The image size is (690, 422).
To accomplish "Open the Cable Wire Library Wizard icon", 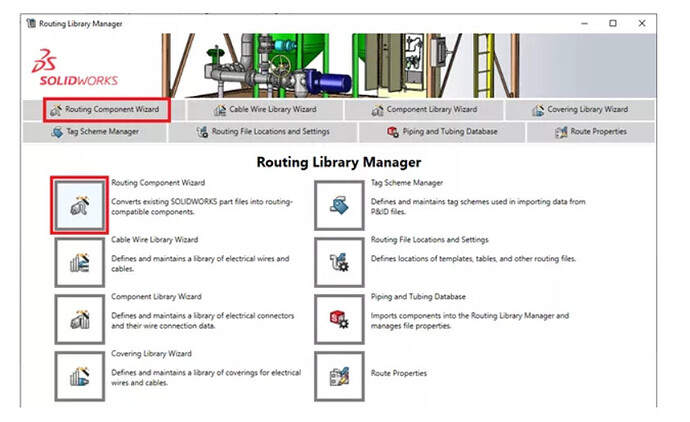I will pyautogui.click(x=79, y=262).
